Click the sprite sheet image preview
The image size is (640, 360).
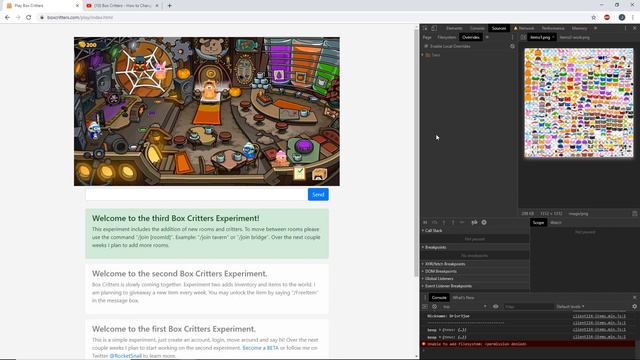coord(579,103)
